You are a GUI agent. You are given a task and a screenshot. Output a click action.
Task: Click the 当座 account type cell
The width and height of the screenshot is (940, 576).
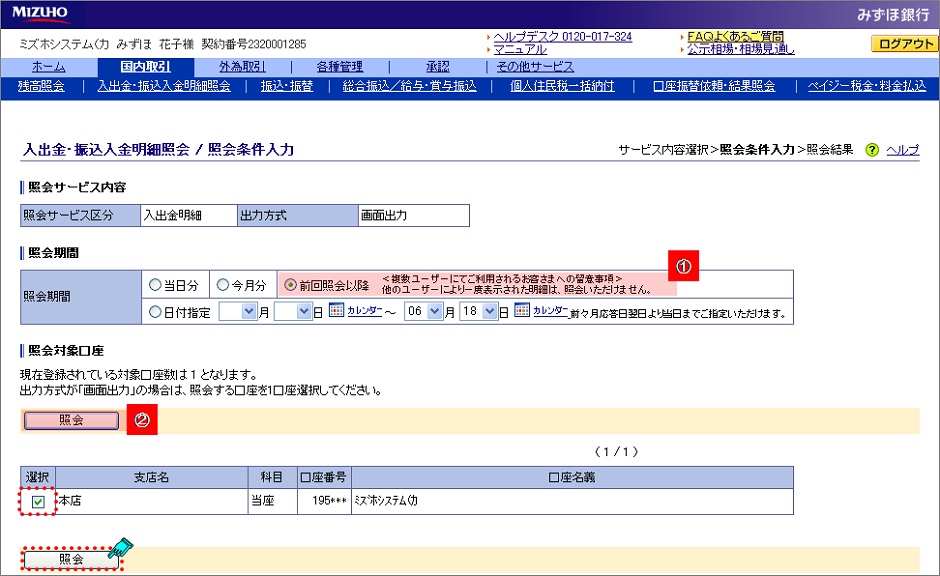272,502
